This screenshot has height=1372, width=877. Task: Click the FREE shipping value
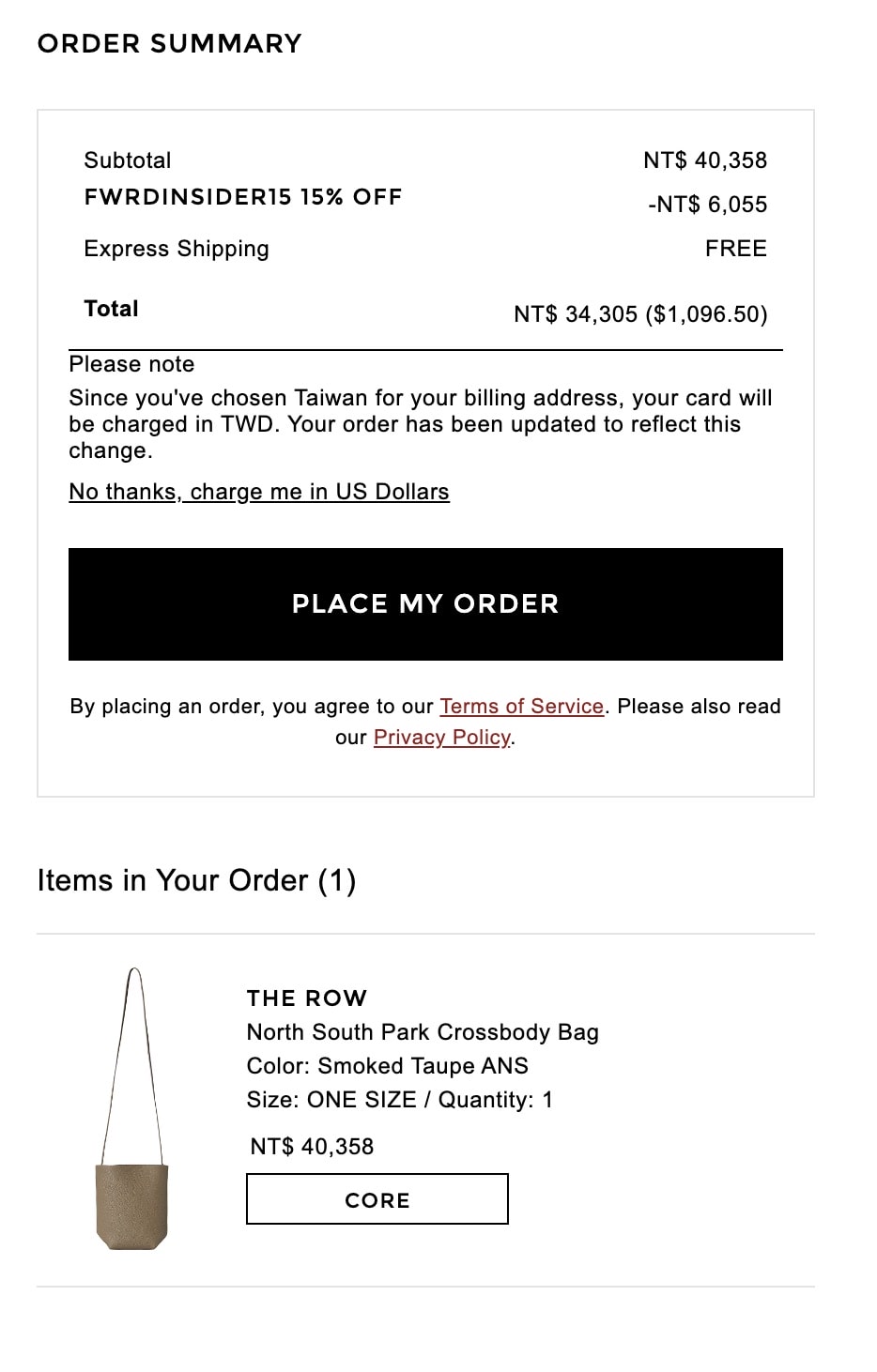(736, 249)
